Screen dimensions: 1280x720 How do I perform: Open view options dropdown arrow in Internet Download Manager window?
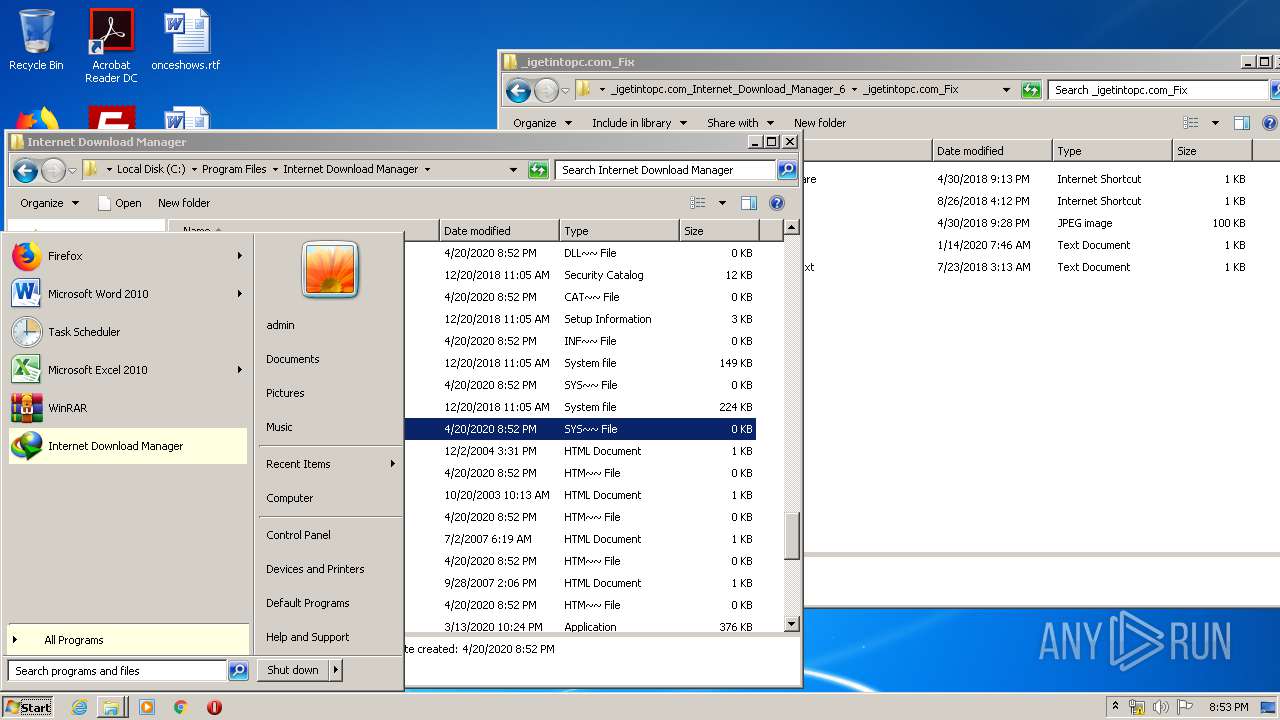722,203
